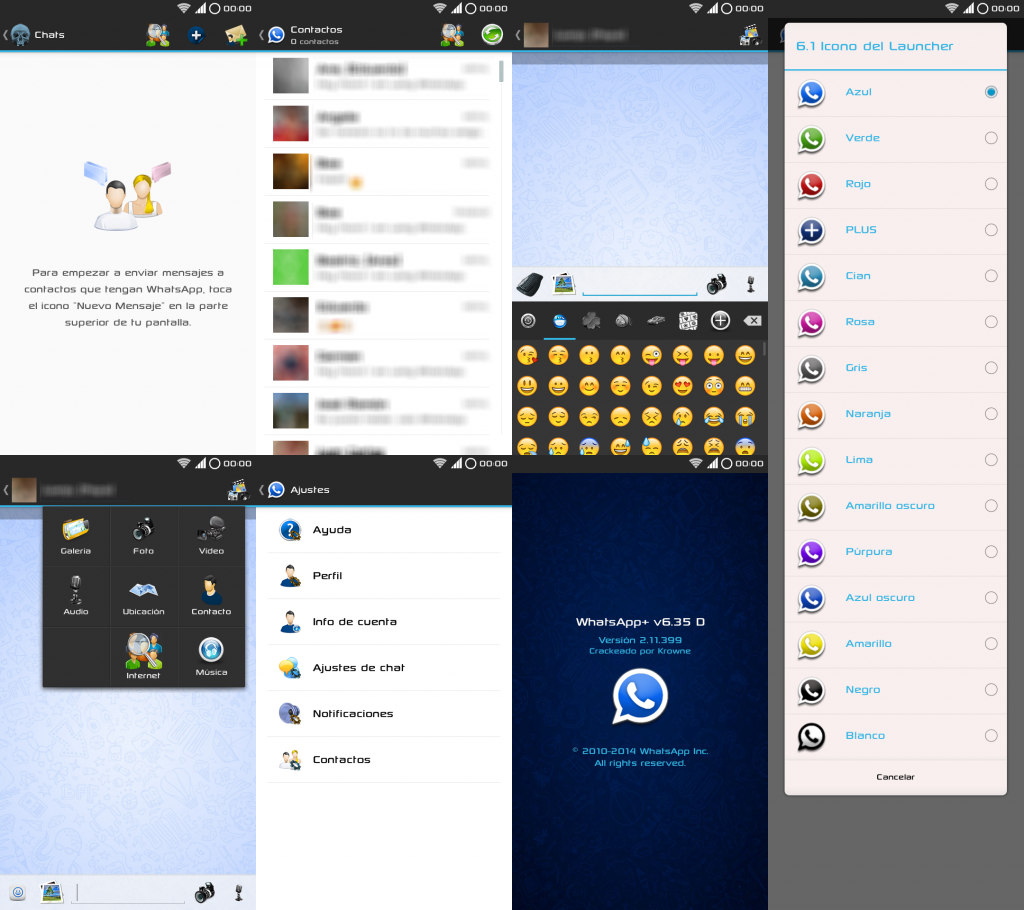This screenshot has width=1024, height=910.
Task: Open contact search in the Chats header
Action: tap(157, 35)
